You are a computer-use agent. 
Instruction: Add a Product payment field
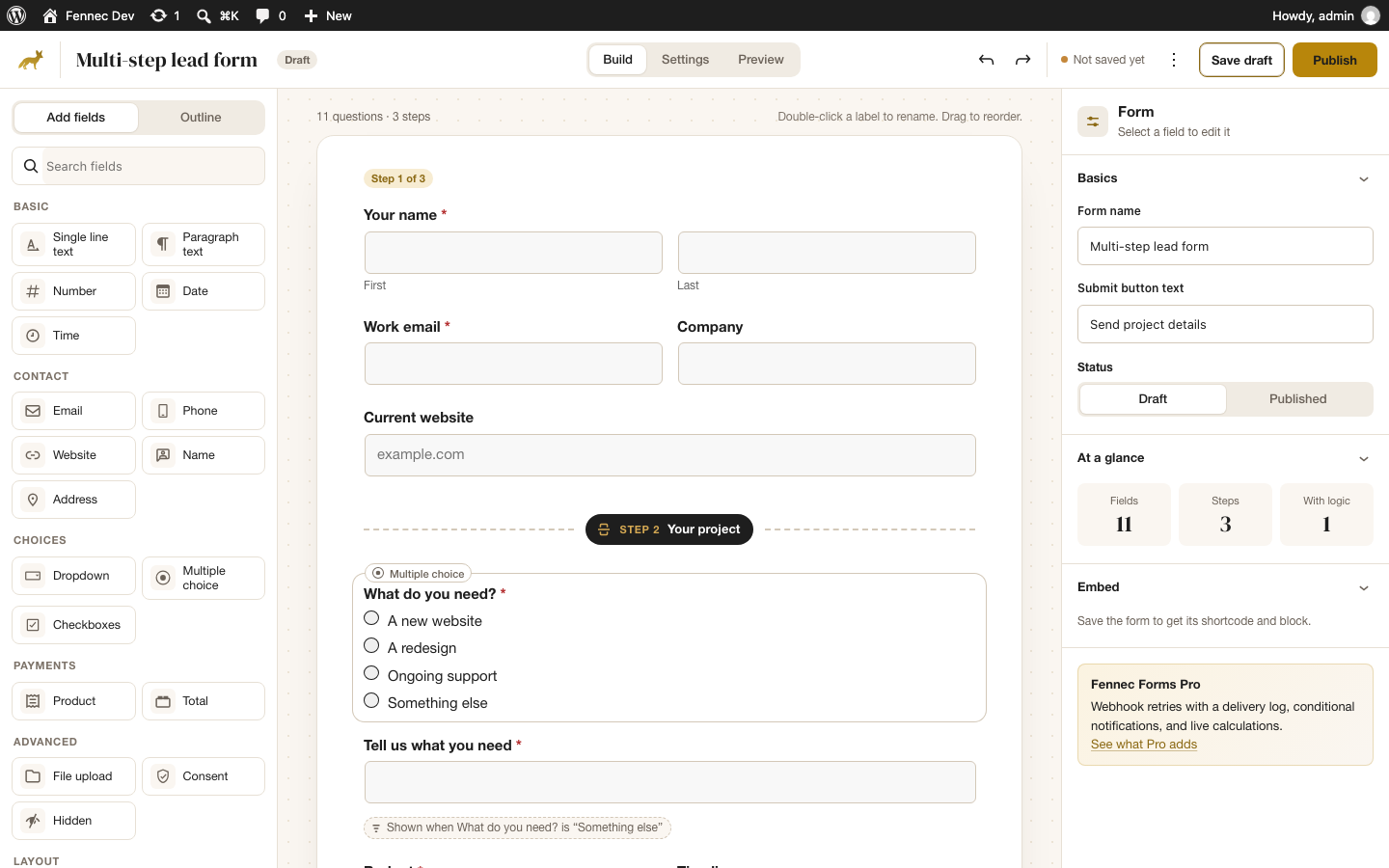[x=74, y=701]
